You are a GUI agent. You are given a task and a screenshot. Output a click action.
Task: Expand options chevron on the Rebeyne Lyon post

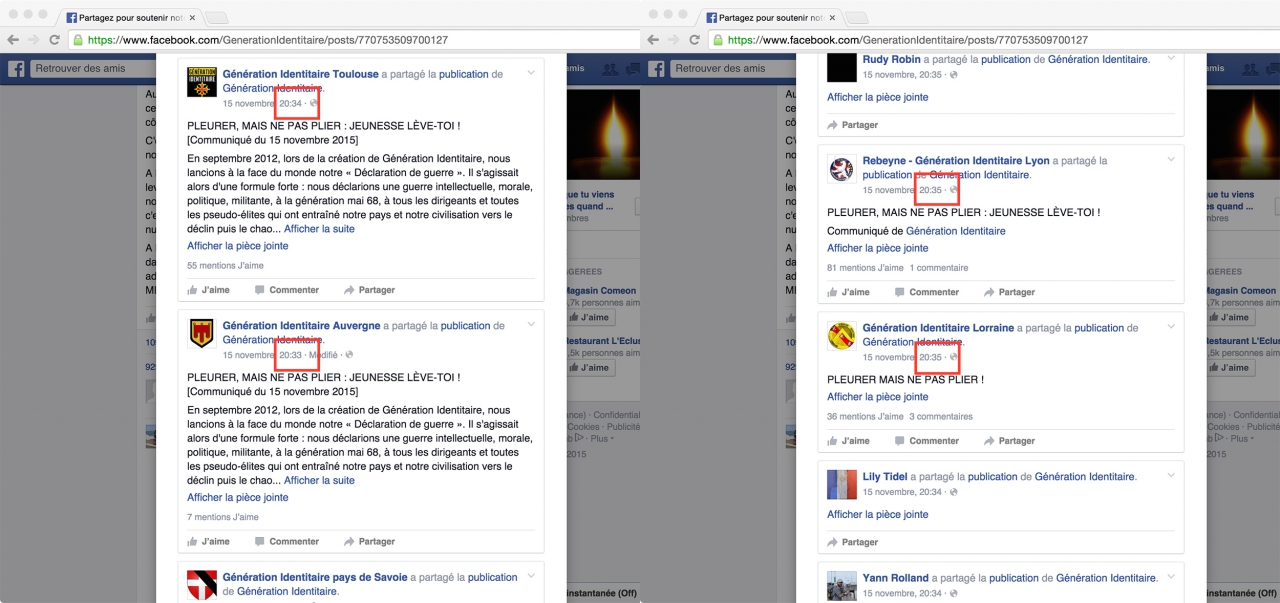click(1171, 159)
